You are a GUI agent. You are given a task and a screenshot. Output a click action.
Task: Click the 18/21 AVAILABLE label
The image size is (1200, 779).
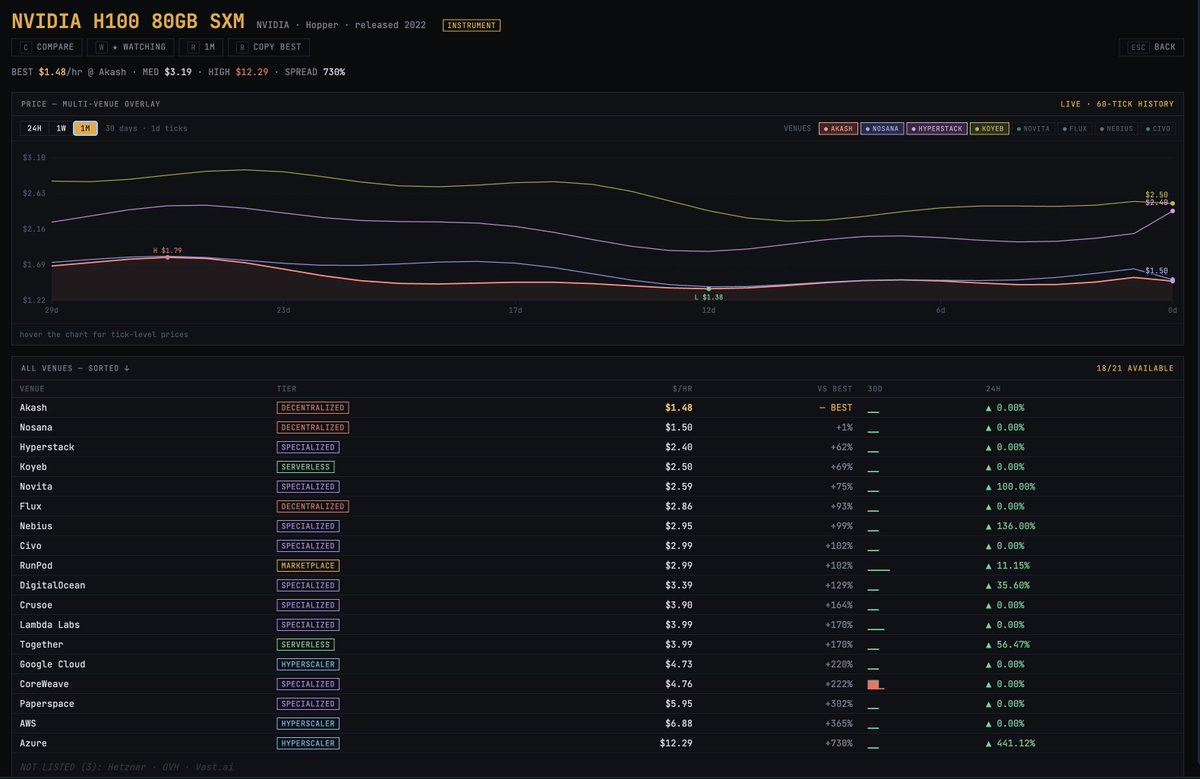coord(1135,368)
